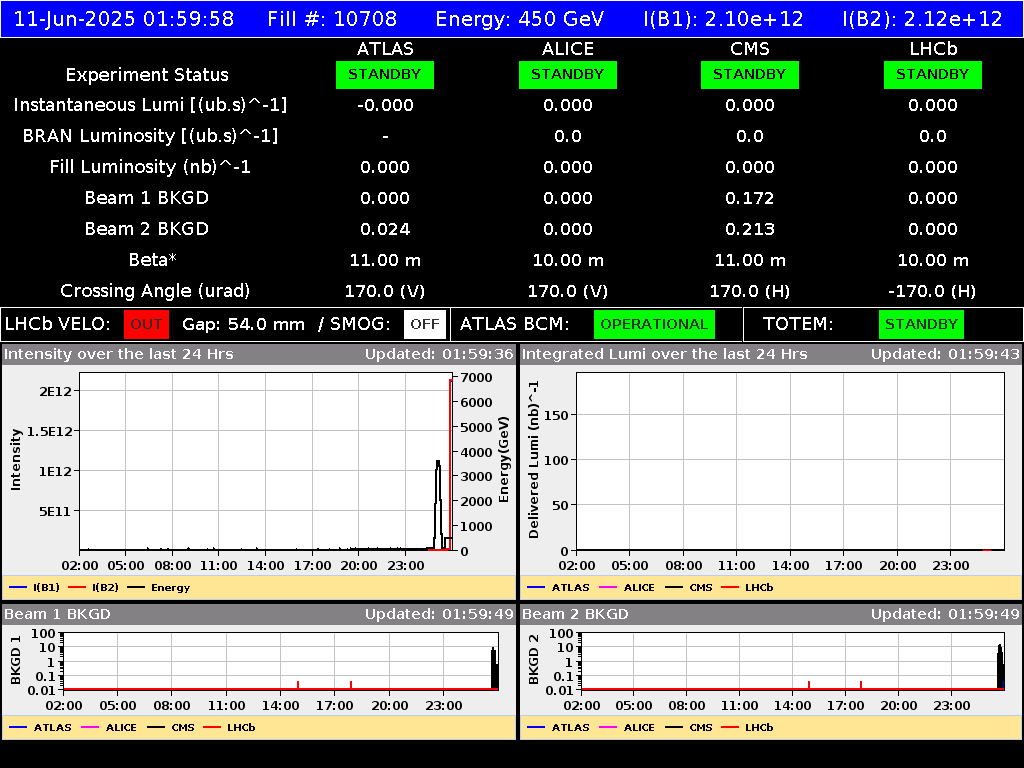Click the intensity peak in the Intensity chart
The image size is (1024, 768).
coord(438,463)
